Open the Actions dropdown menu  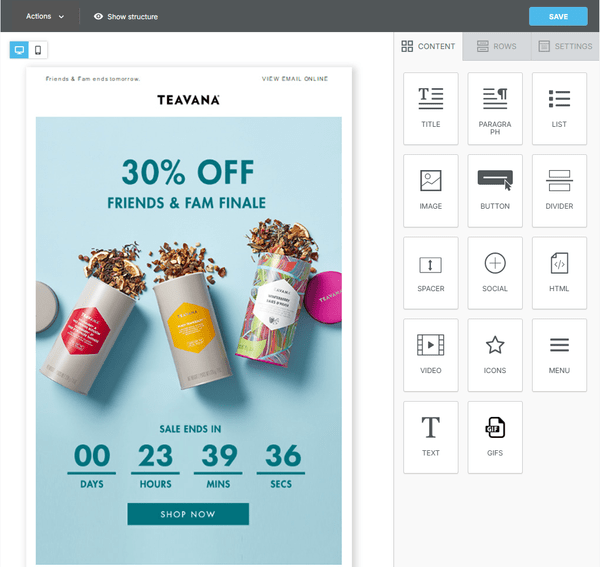tap(45, 16)
